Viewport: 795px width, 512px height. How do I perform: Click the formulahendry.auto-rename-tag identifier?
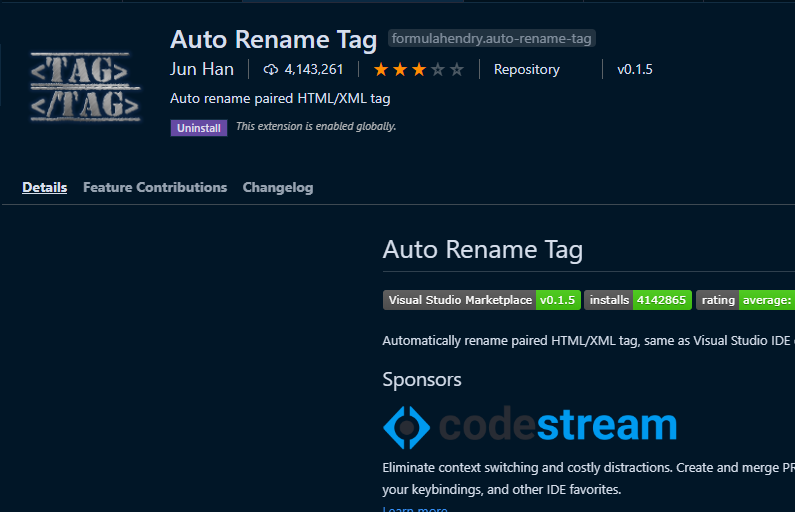coord(491,39)
